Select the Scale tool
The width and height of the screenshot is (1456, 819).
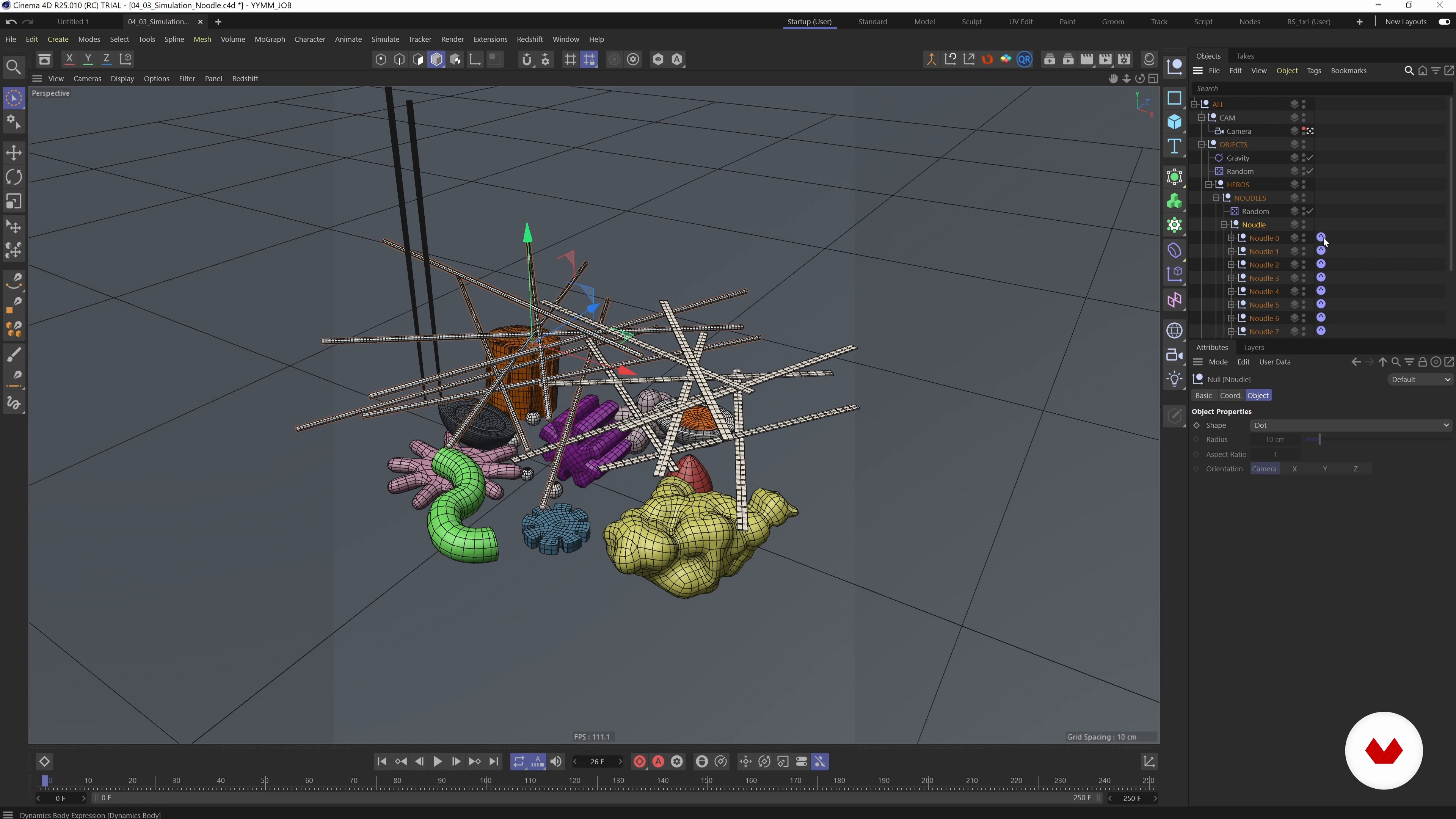click(14, 202)
